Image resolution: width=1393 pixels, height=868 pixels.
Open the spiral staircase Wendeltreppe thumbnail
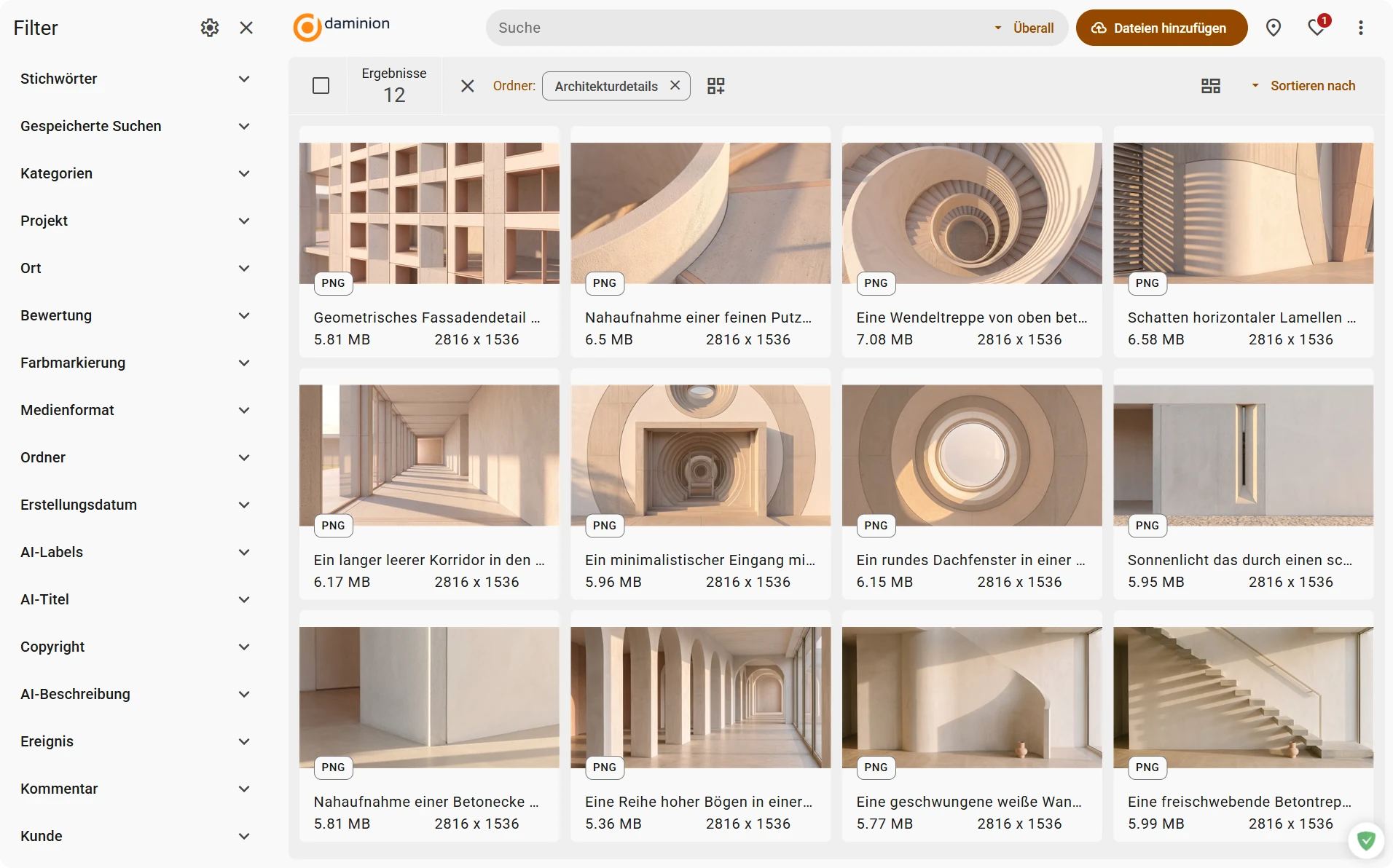[x=972, y=213]
